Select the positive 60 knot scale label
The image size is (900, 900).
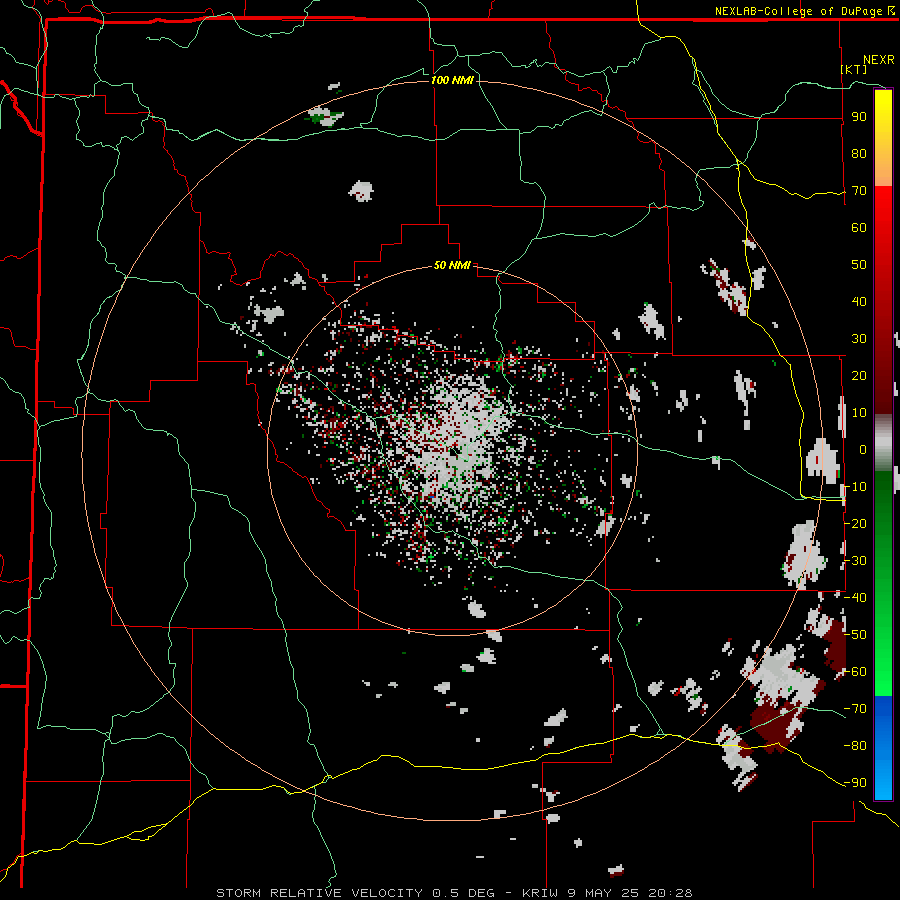point(859,228)
